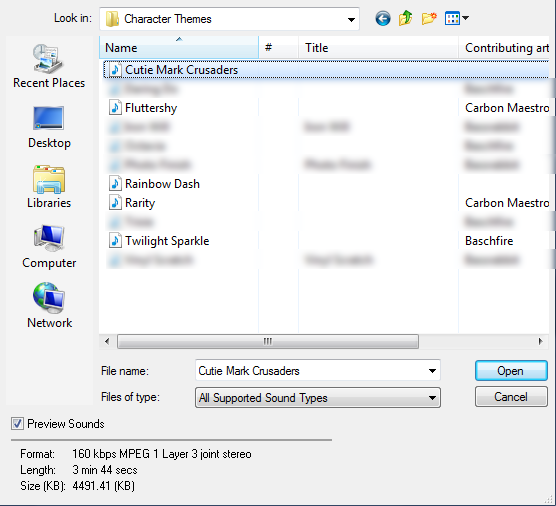Create a new folder

pos(428,18)
